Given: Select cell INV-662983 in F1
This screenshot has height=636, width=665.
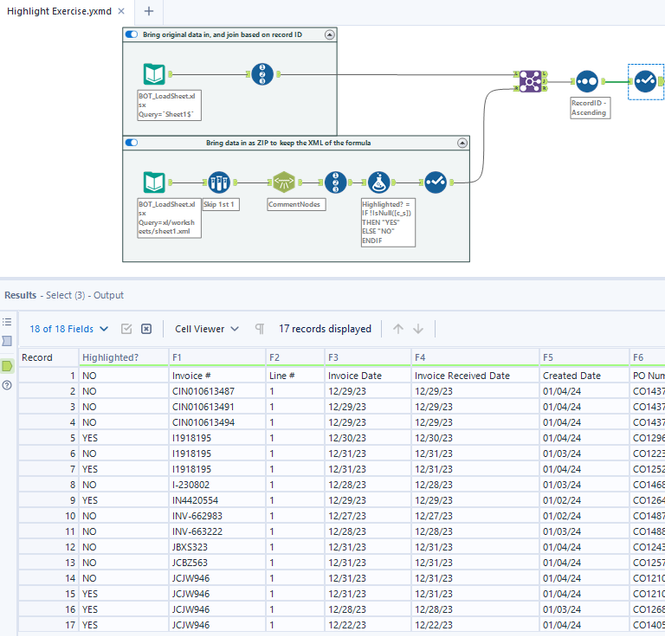Looking at the screenshot, I should point(217,516).
